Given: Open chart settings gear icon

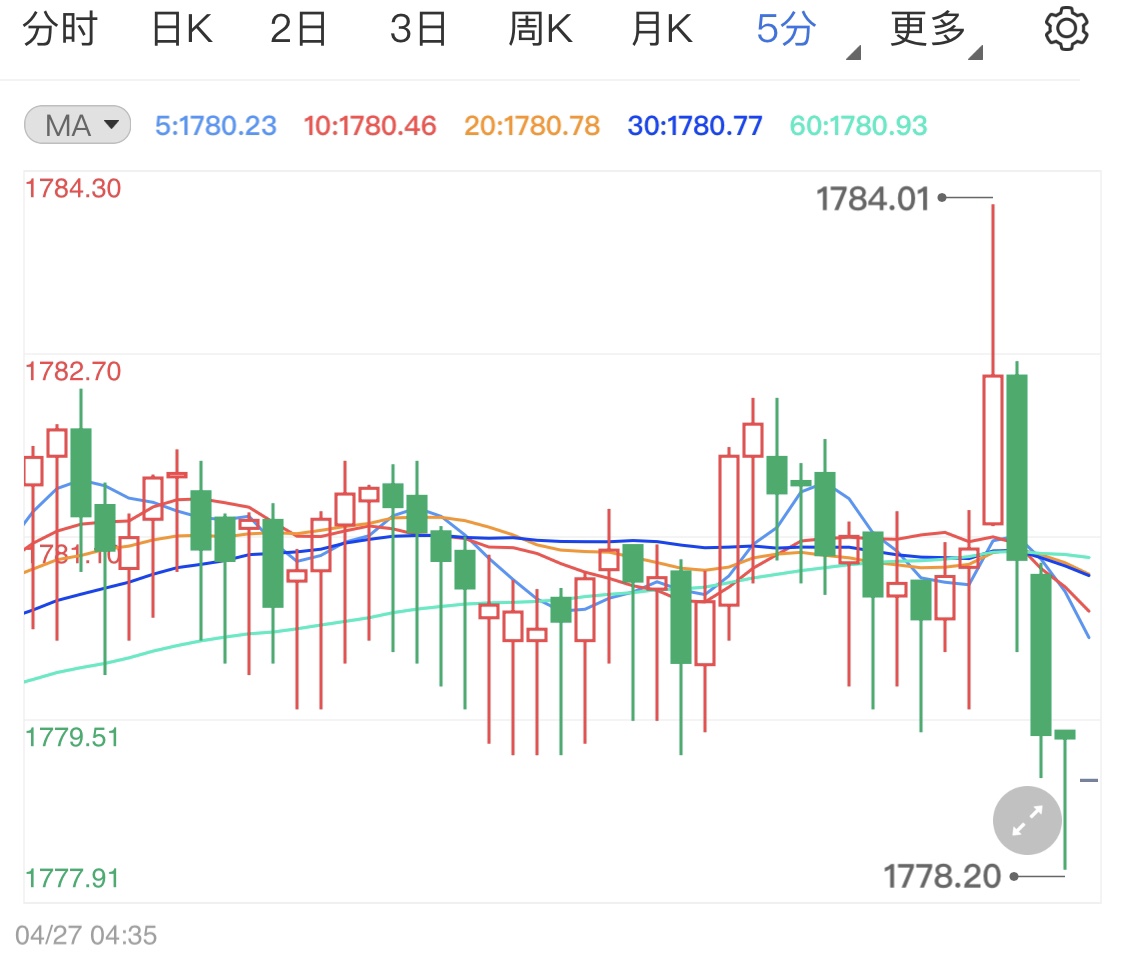Looking at the screenshot, I should (x=1066, y=29).
